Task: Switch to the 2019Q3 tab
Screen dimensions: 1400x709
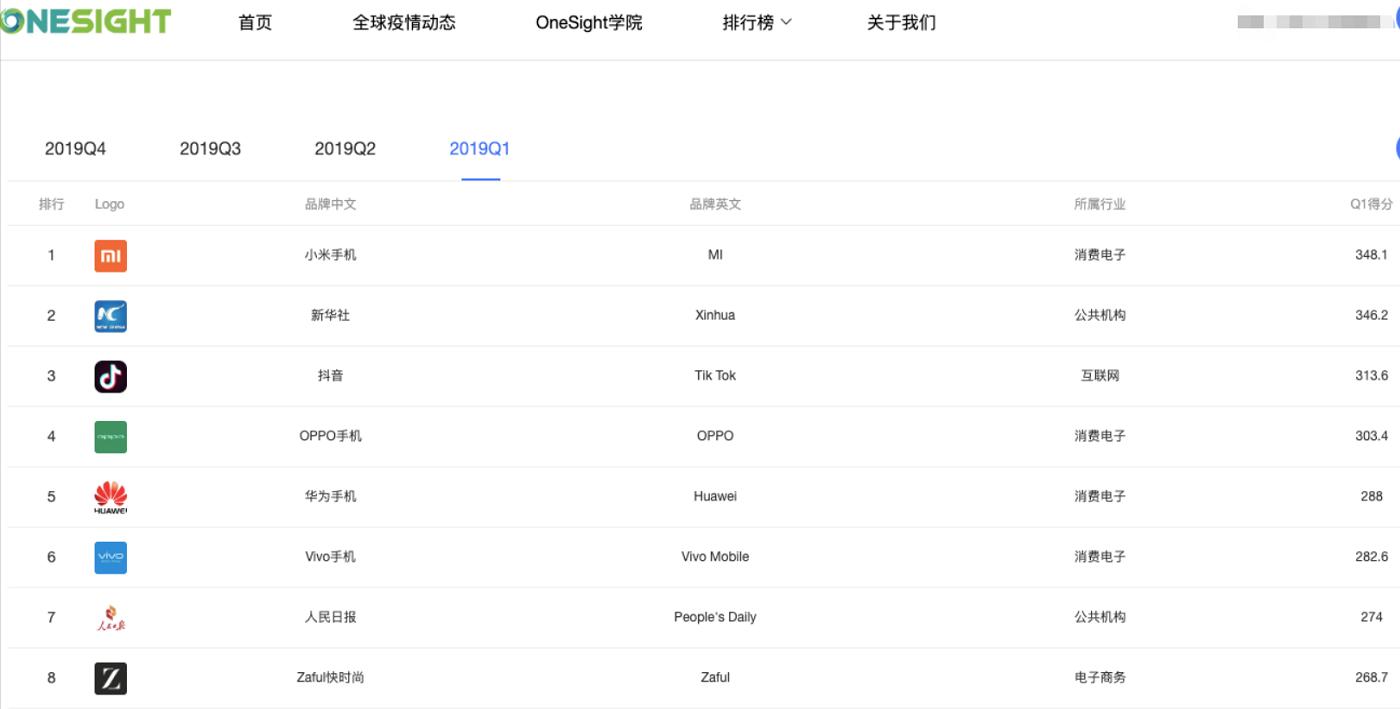Action: point(209,147)
